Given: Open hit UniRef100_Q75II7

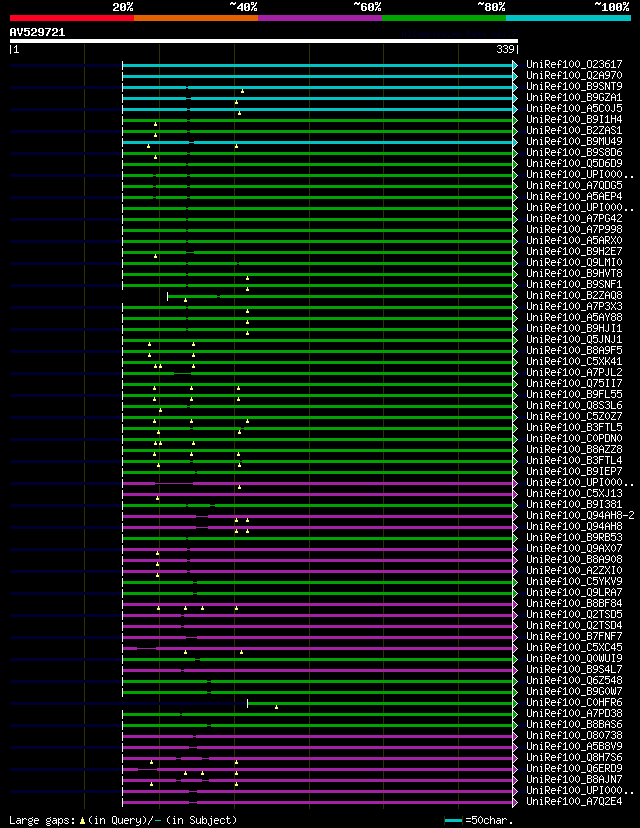Looking at the screenshot, I should [x=575, y=383].
